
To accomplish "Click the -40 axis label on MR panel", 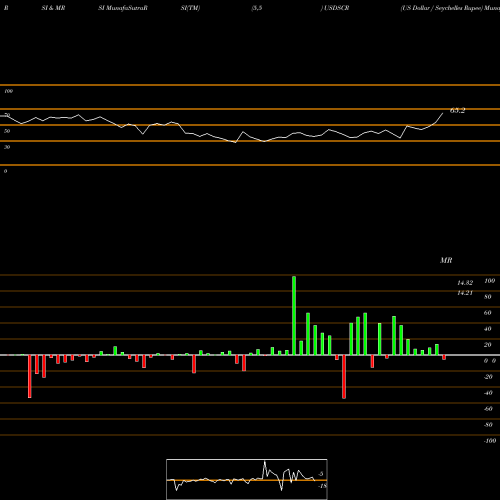I will click(x=488, y=393).
